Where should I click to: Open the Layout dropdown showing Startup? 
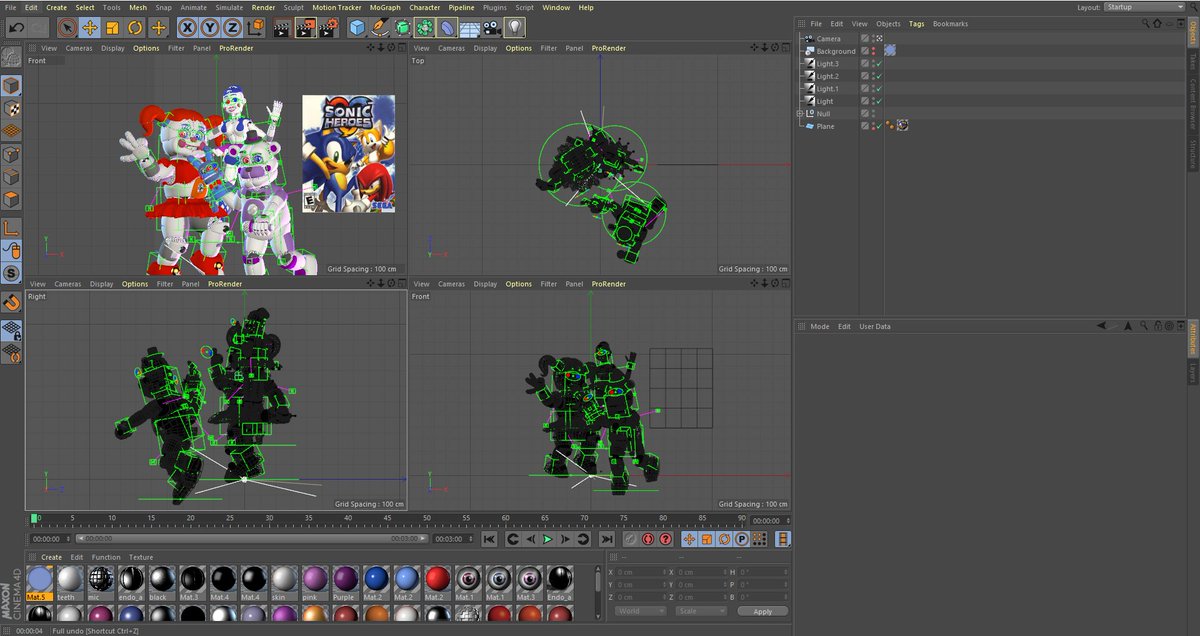point(1144,7)
